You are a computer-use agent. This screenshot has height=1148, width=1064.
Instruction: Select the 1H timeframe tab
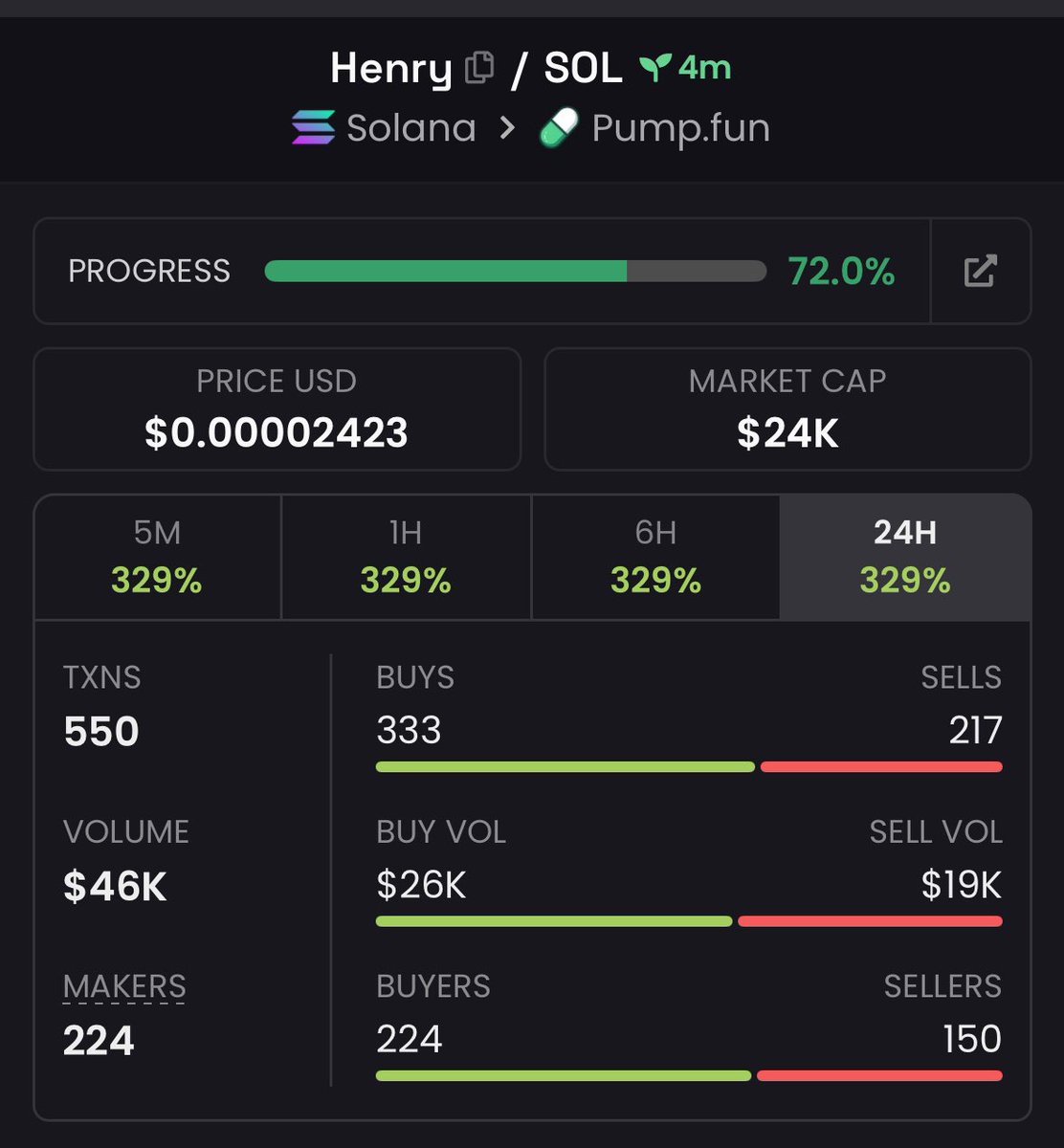(406, 557)
